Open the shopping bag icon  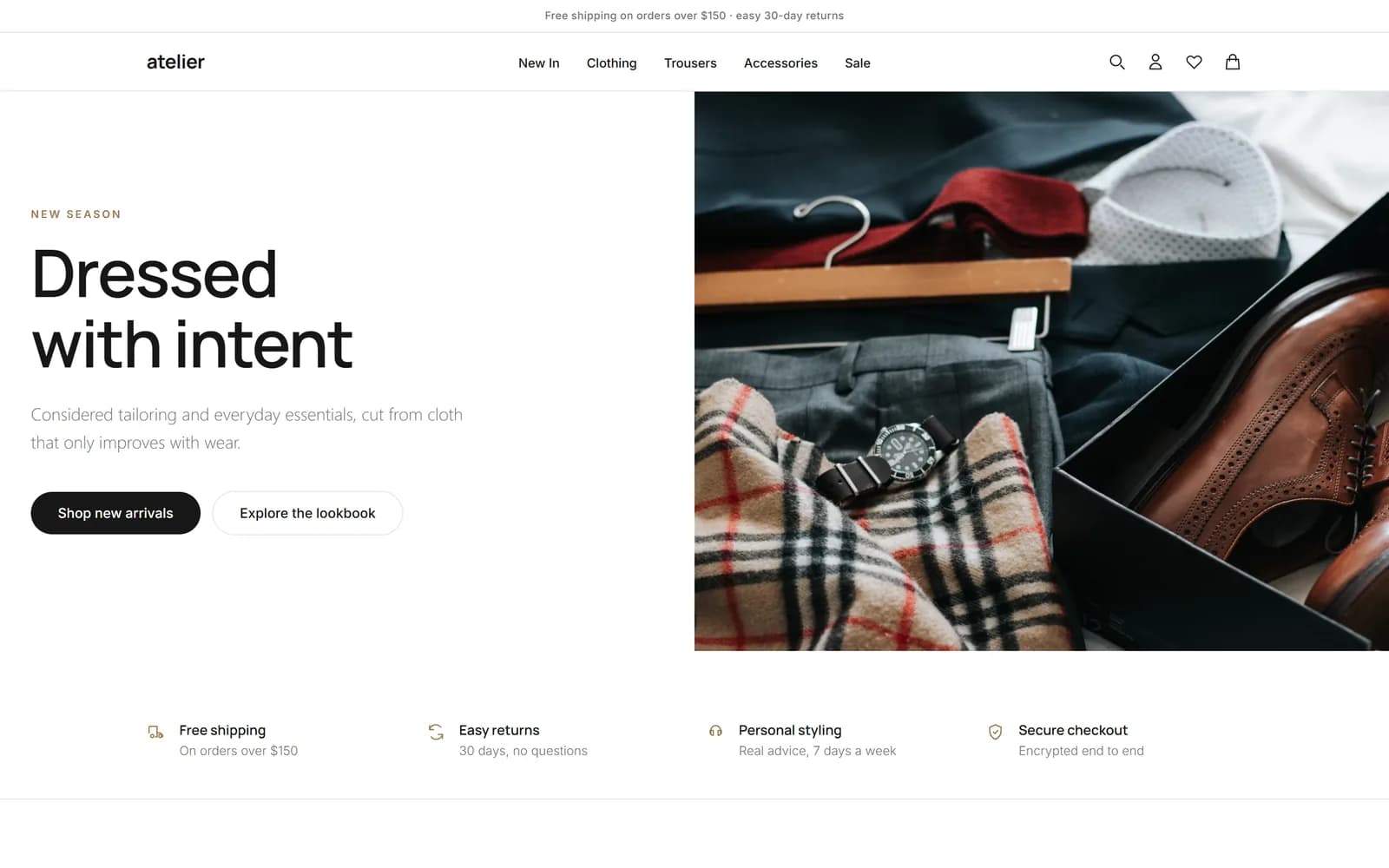pyautogui.click(x=1232, y=62)
